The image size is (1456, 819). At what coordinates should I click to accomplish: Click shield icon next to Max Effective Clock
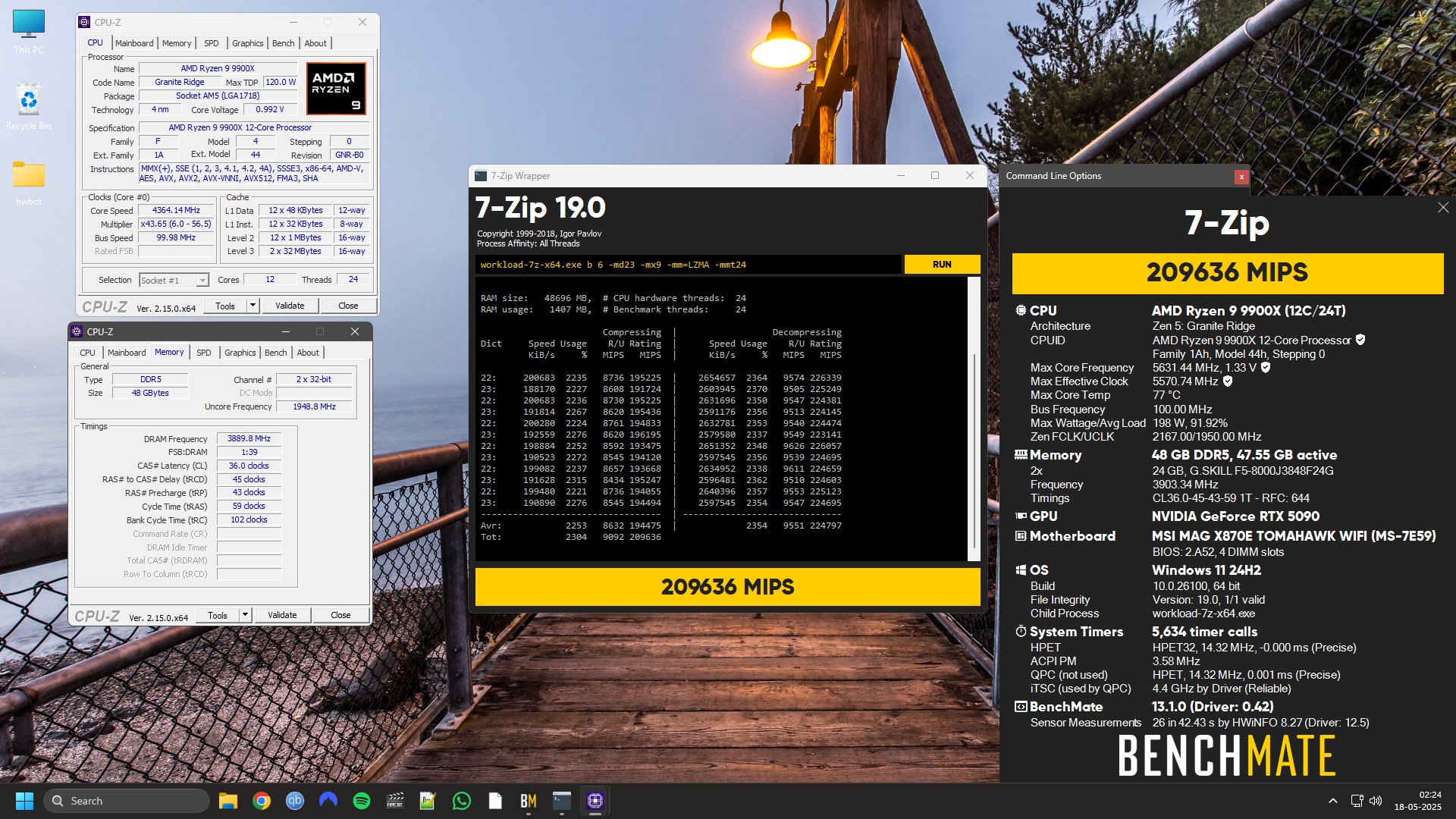pos(1228,381)
